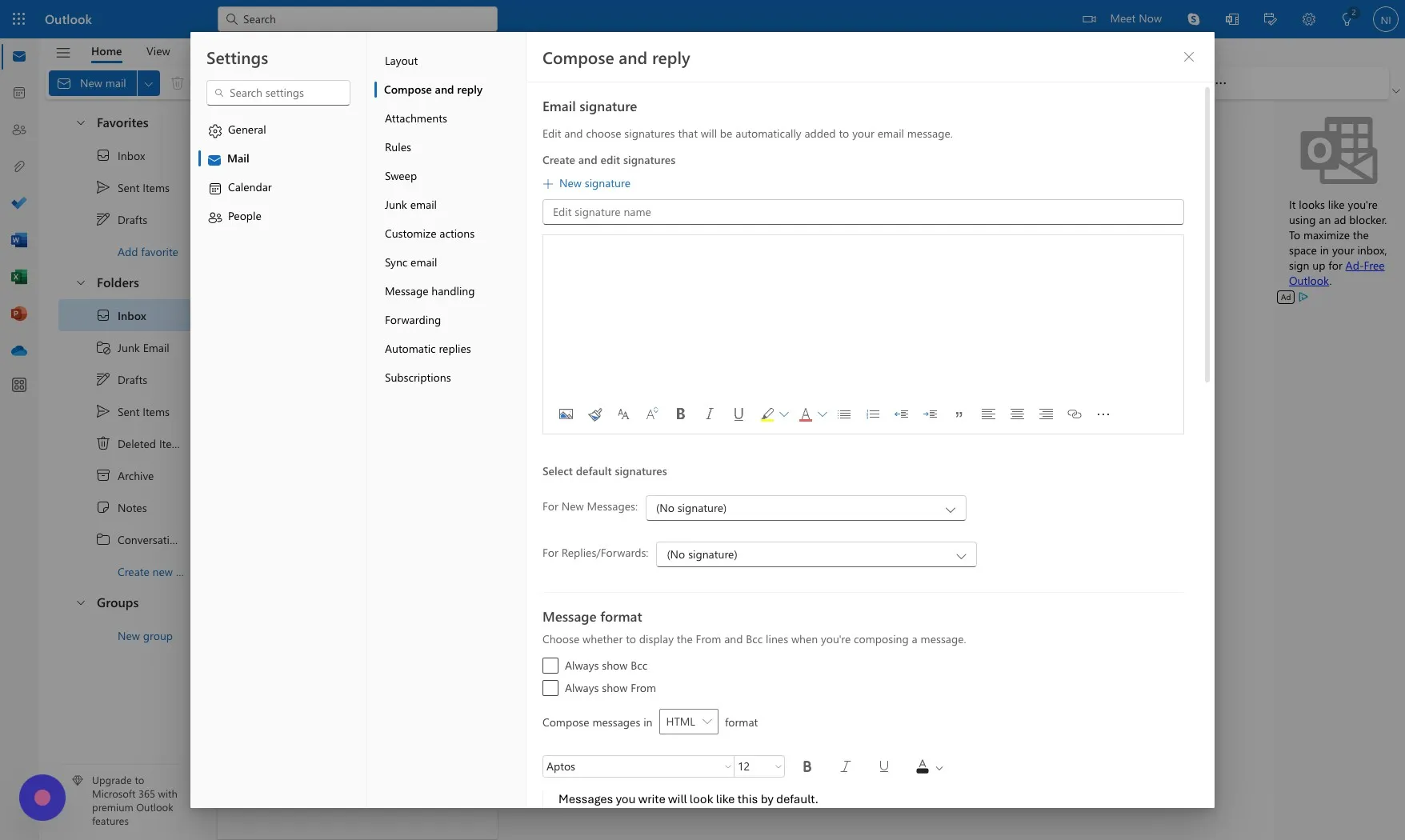The height and width of the screenshot is (840, 1405).
Task: Open Excel app in left rail
Action: (19, 277)
